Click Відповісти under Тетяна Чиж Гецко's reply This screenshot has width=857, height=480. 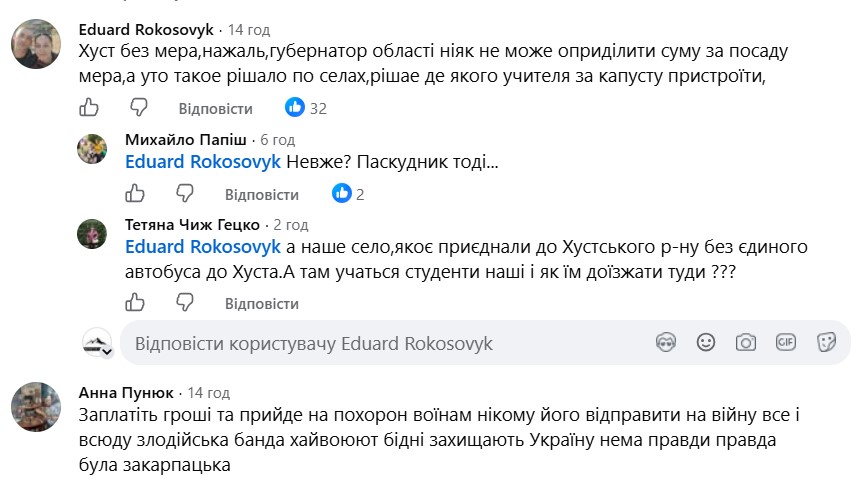point(262,303)
